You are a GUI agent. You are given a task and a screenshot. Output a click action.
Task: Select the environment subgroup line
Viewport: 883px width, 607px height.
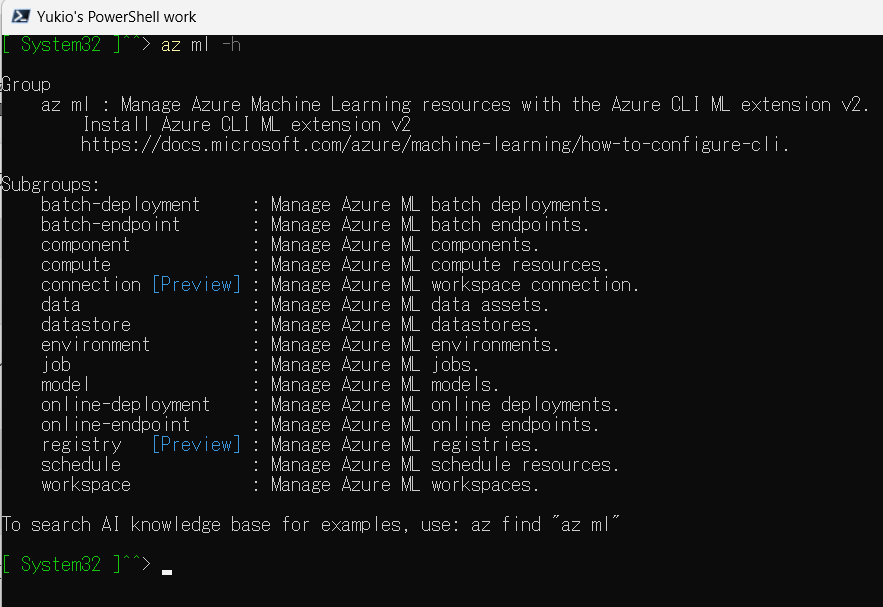pos(95,344)
